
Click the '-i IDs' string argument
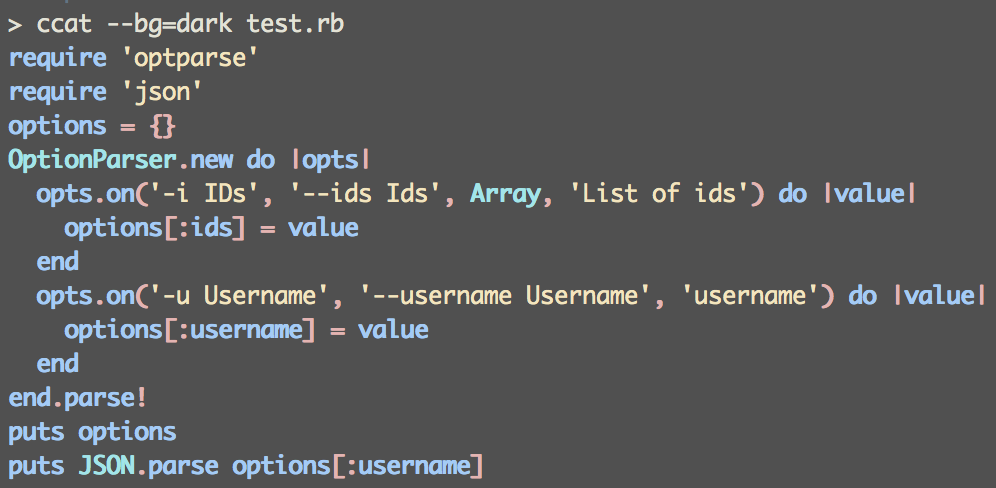[204, 194]
